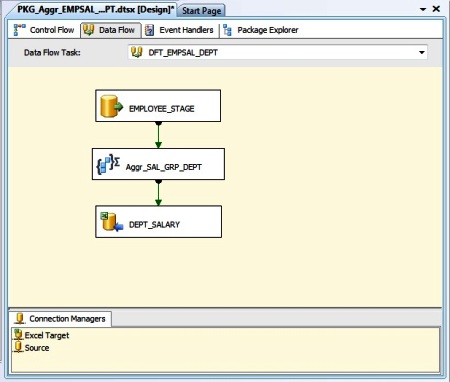Switch to the Control Flow tab
450x382 pixels.
pyautogui.click(x=44, y=30)
